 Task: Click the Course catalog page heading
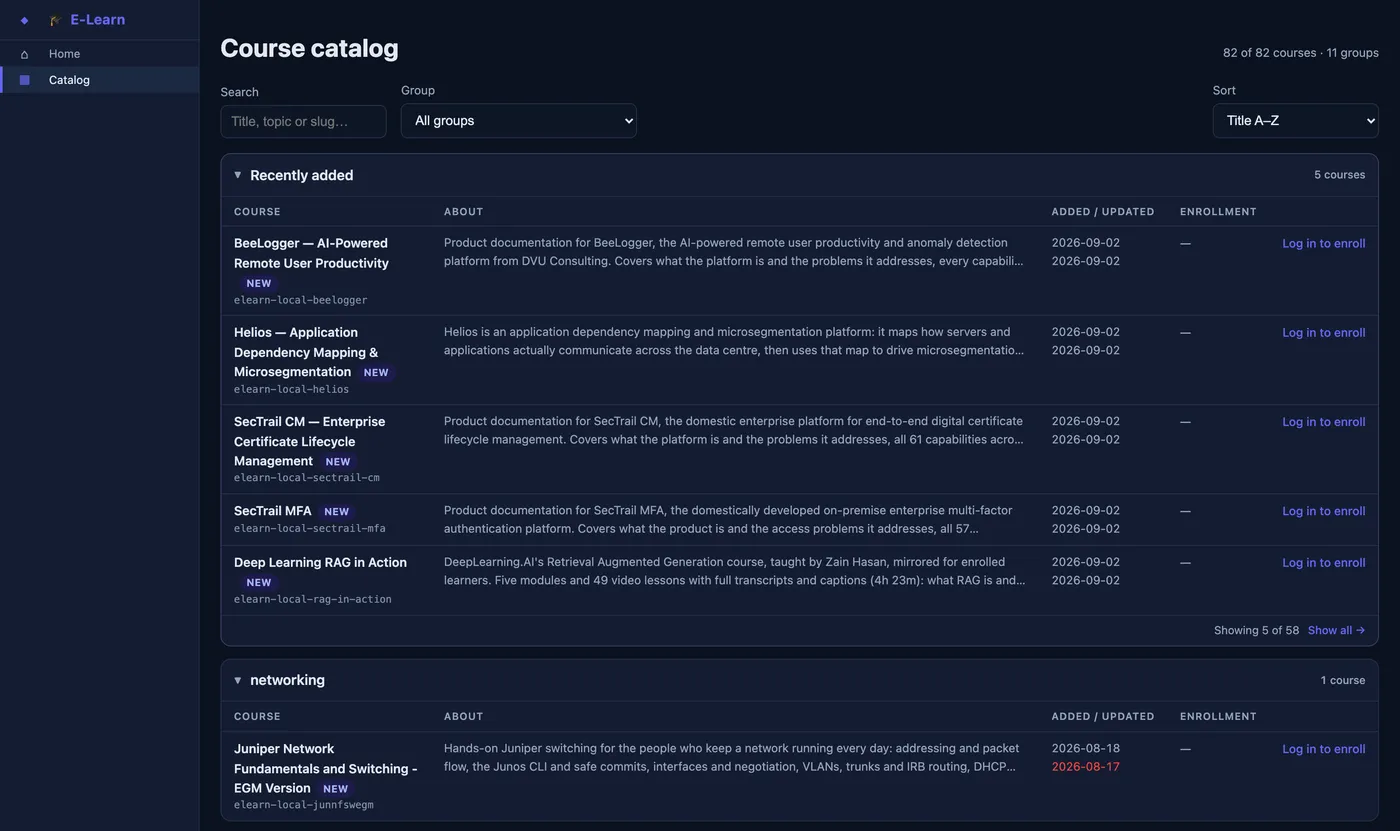(x=309, y=48)
